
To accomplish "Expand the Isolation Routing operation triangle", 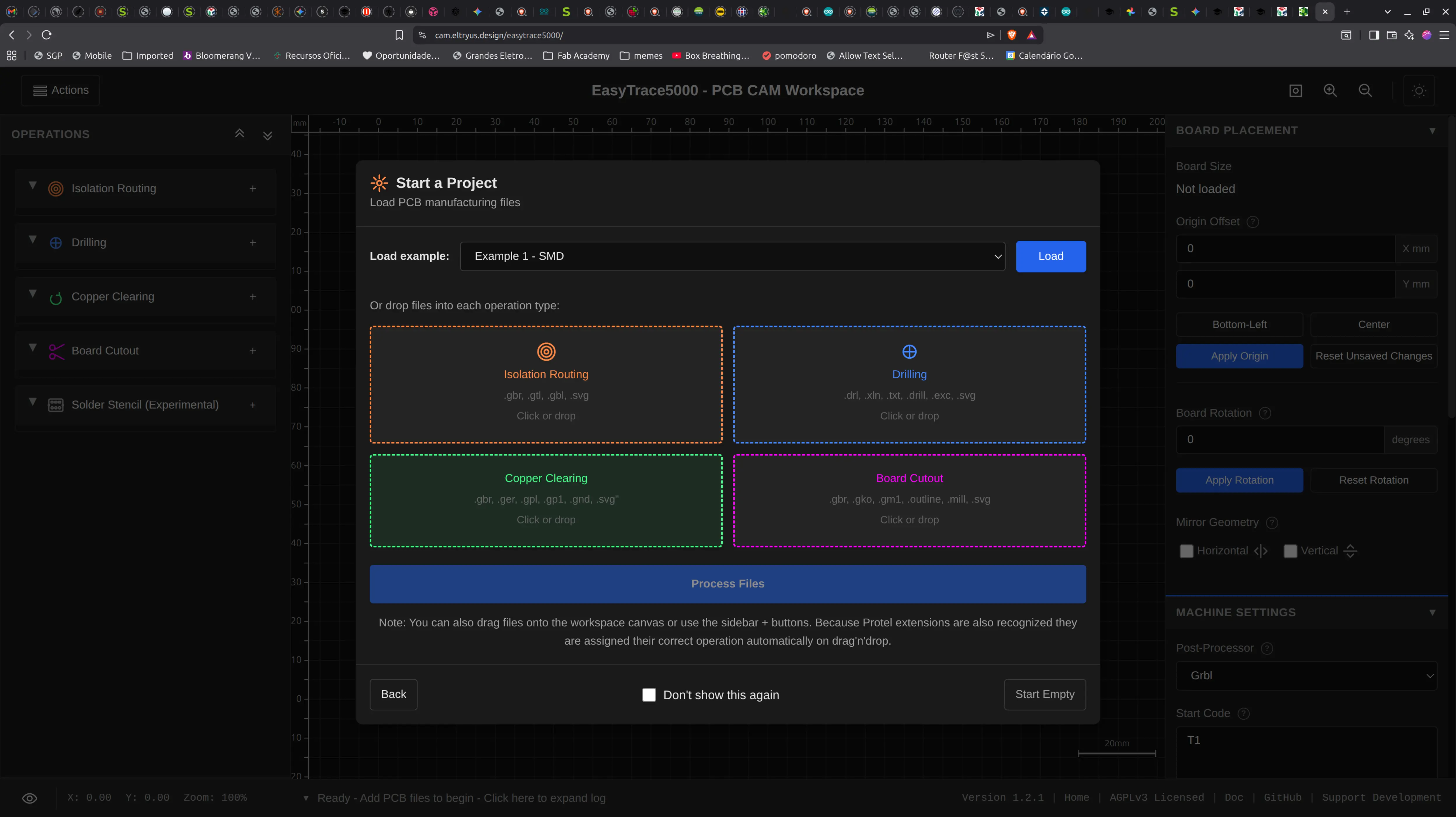I will point(33,185).
